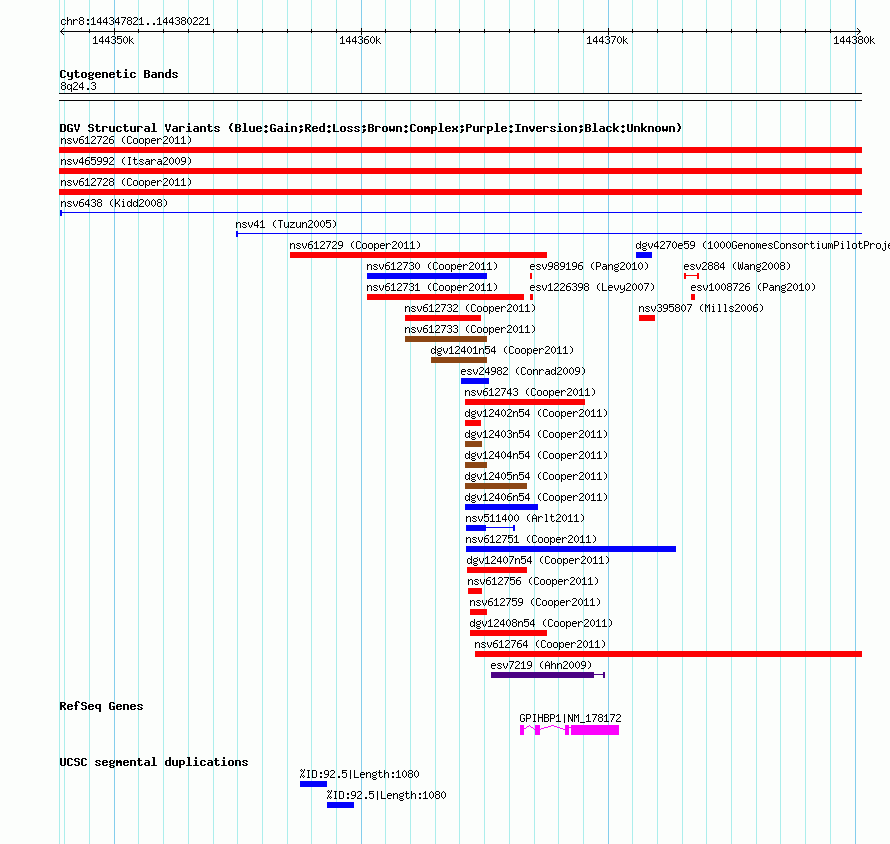Viewport: 890px width, 844px height.
Task: Select esv7219 (Ahn2009) label
Action: click(x=541, y=665)
